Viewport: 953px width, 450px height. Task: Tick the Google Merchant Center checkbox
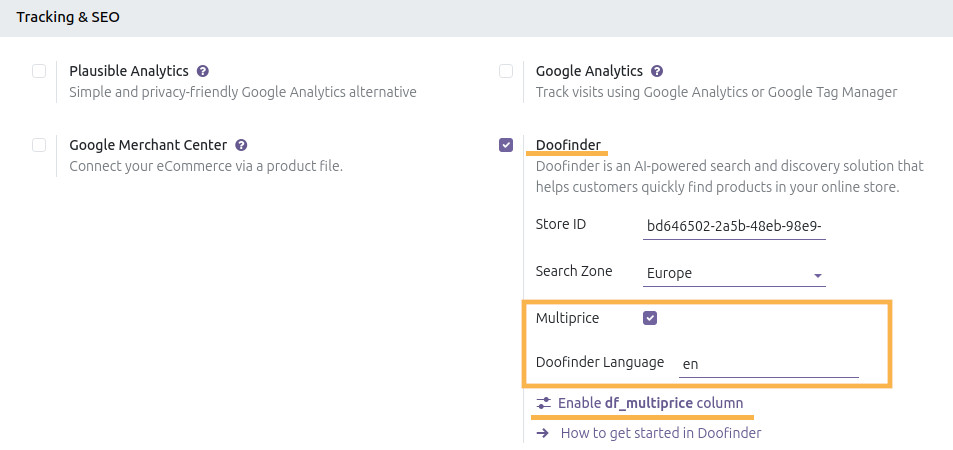(x=39, y=145)
